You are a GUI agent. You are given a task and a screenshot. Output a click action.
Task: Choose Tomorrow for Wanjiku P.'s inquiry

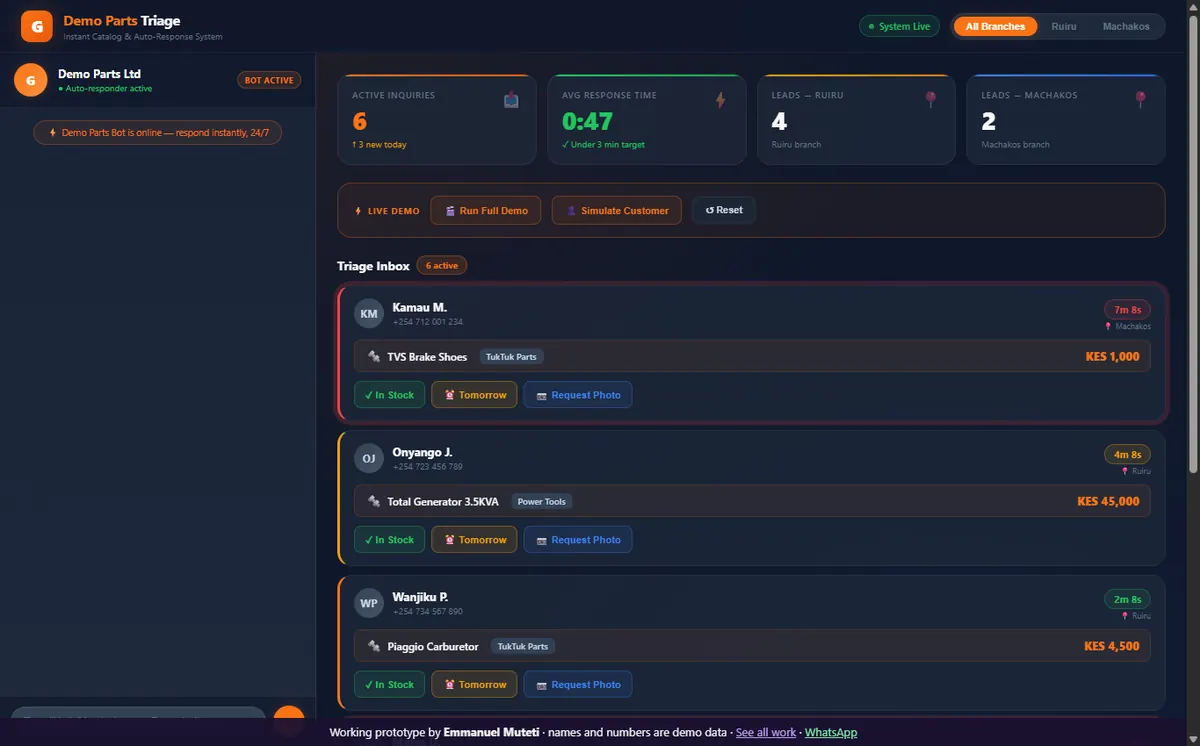(474, 685)
